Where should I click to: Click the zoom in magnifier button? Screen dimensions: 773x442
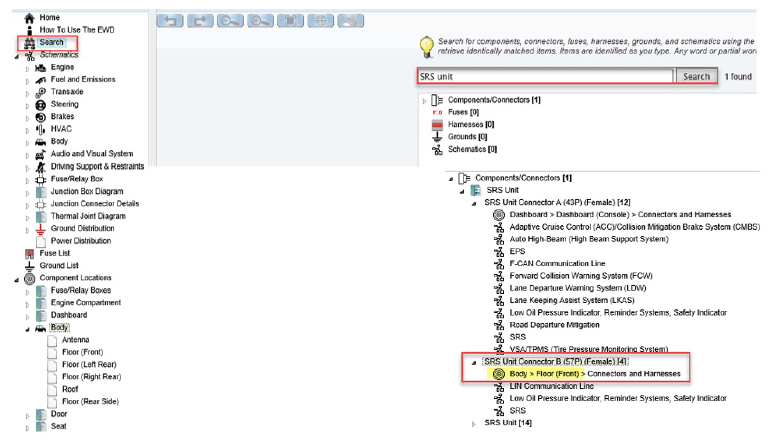click(260, 21)
